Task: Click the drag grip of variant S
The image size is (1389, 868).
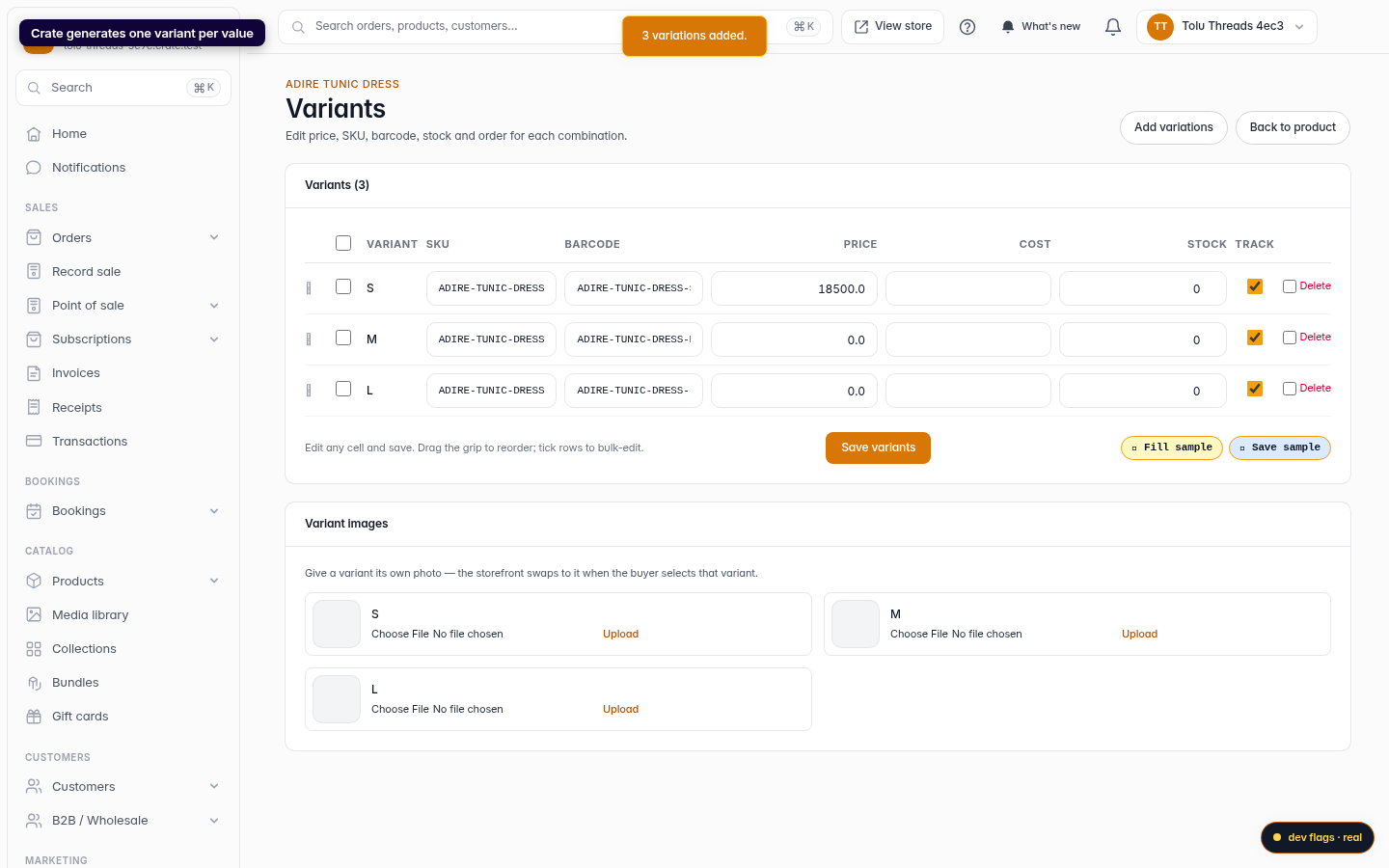Action: 309,288
